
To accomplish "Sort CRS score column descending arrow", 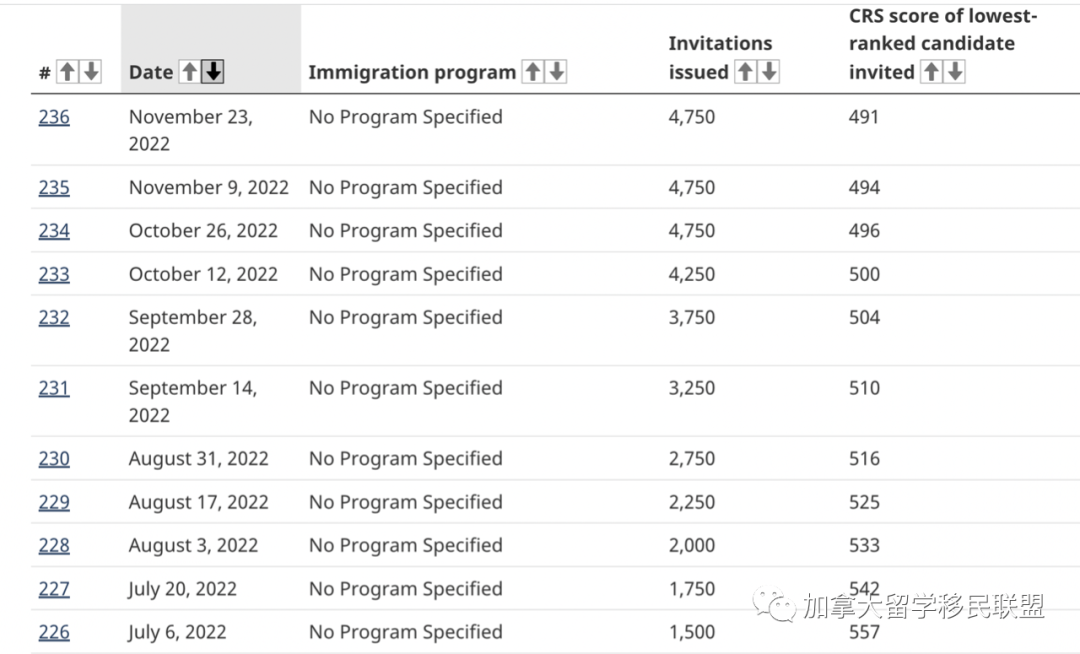I will pos(955,72).
